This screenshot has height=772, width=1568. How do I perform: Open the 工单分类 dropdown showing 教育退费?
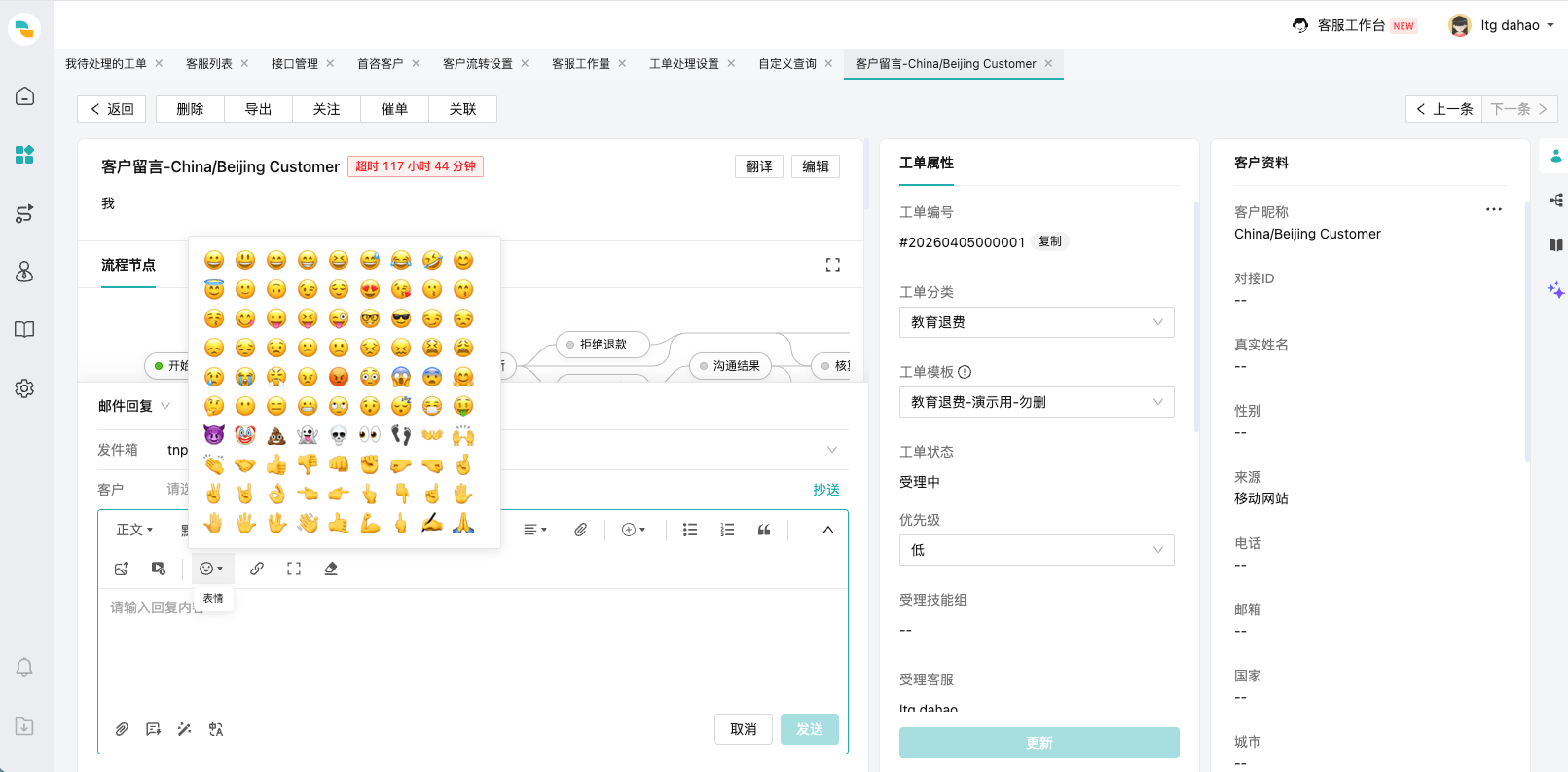click(x=1037, y=322)
